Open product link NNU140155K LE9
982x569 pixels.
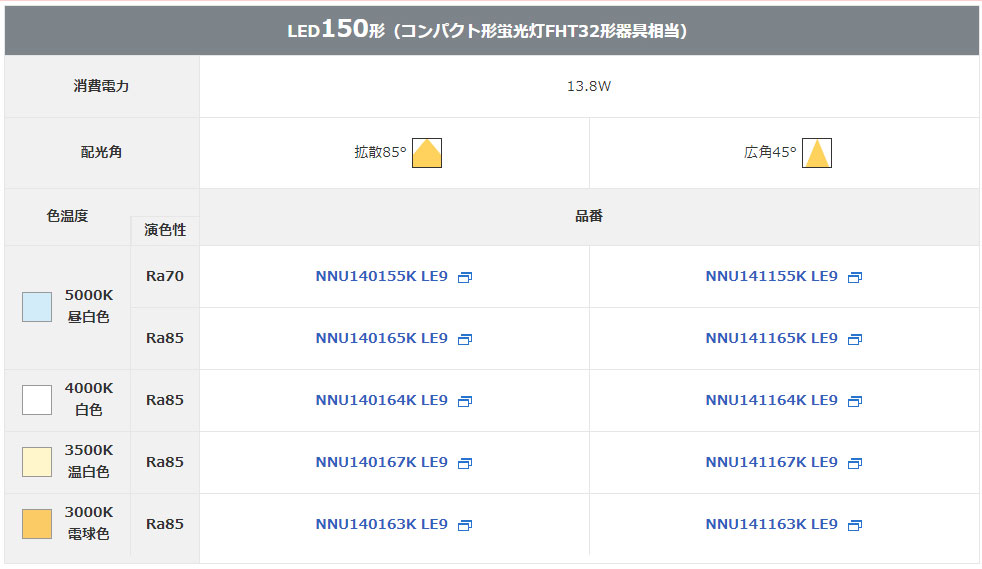(381, 277)
